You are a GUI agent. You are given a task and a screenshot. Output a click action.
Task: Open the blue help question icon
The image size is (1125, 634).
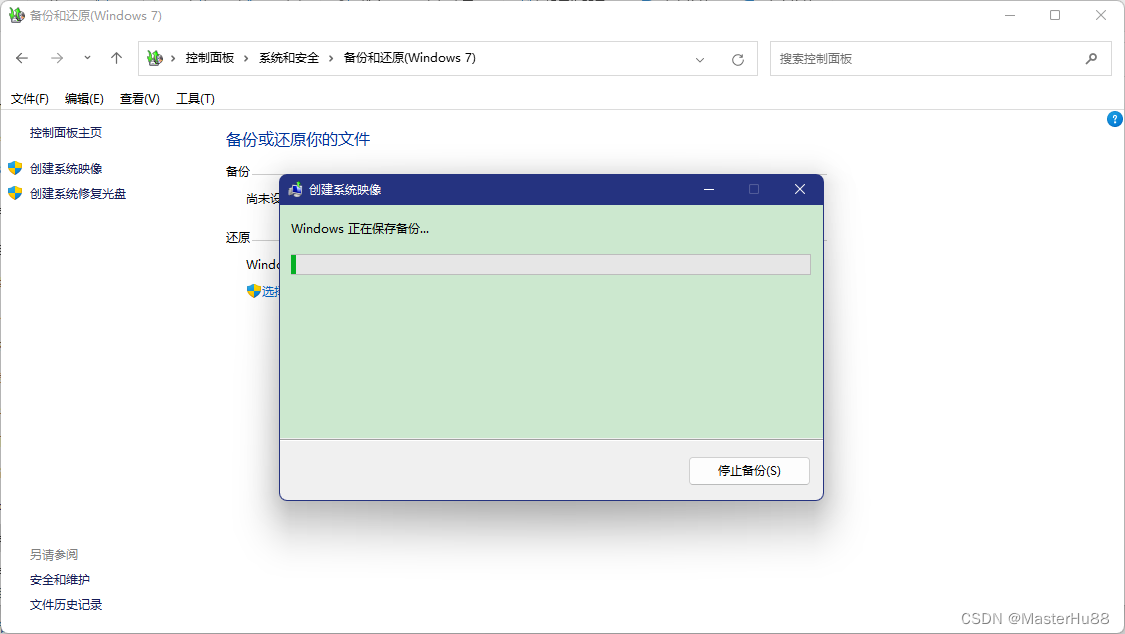[1114, 119]
